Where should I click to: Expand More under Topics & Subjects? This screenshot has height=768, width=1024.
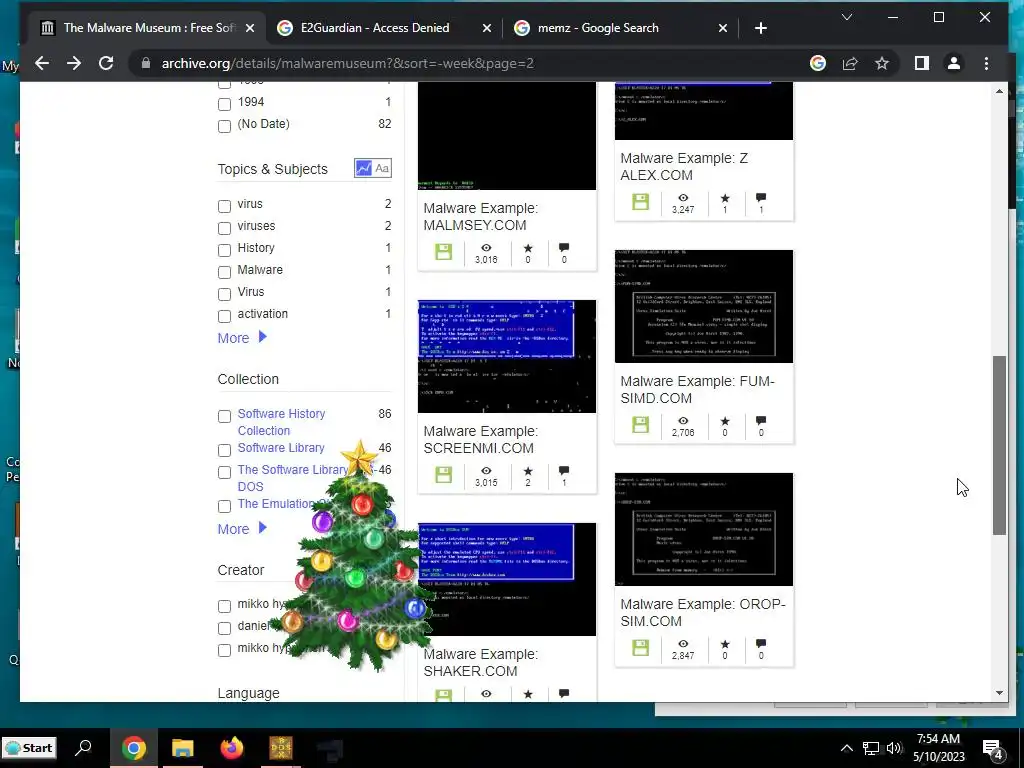(242, 338)
